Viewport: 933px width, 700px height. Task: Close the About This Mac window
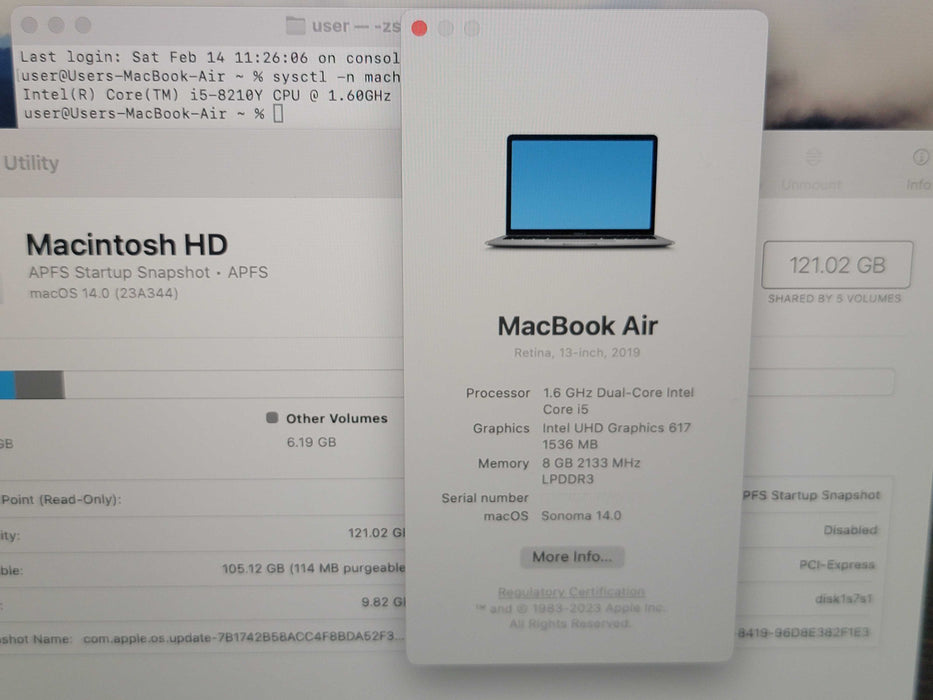coord(419,29)
